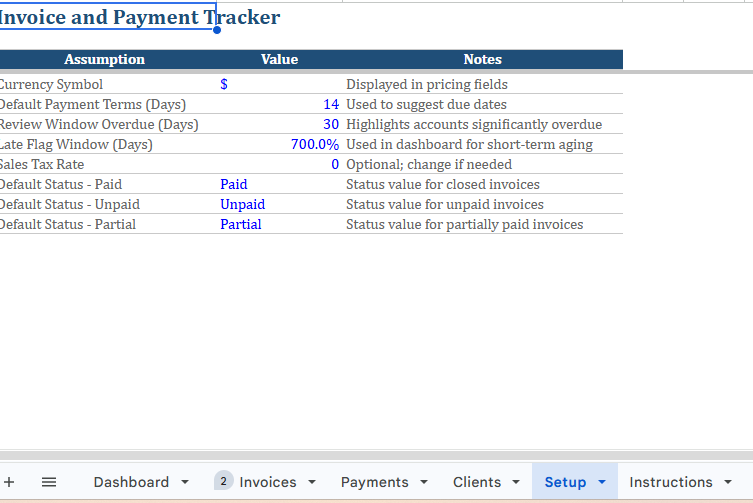Expand the Instructions tab dropdown arrow
Image resolution: width=753 pixels, height=503 pixels.
tap(728, 482)
